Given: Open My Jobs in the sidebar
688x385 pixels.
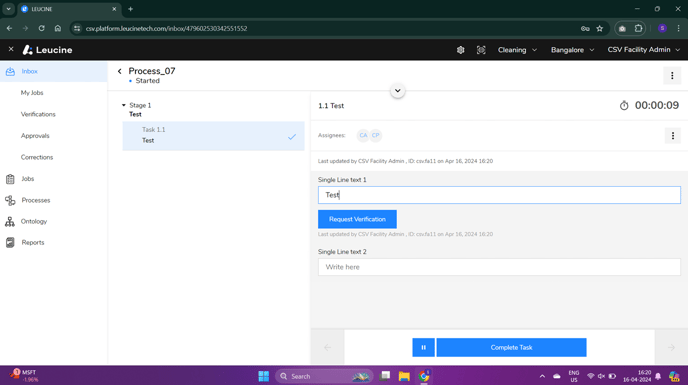Looking at the screenshot, I should pyautogui.click(x=32, y=93).
